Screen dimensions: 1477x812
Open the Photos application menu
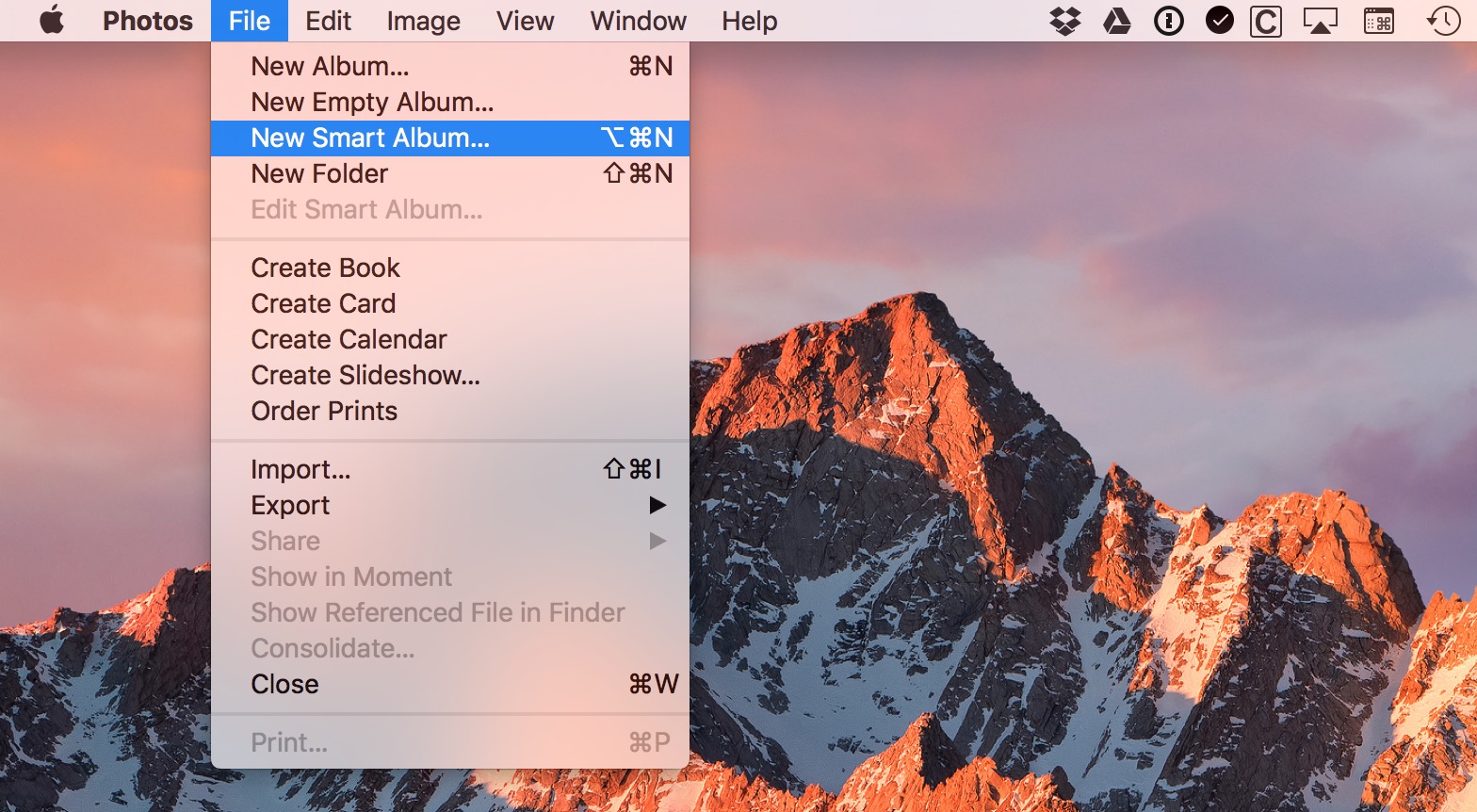pyautogui.click(x=148, y=21)
